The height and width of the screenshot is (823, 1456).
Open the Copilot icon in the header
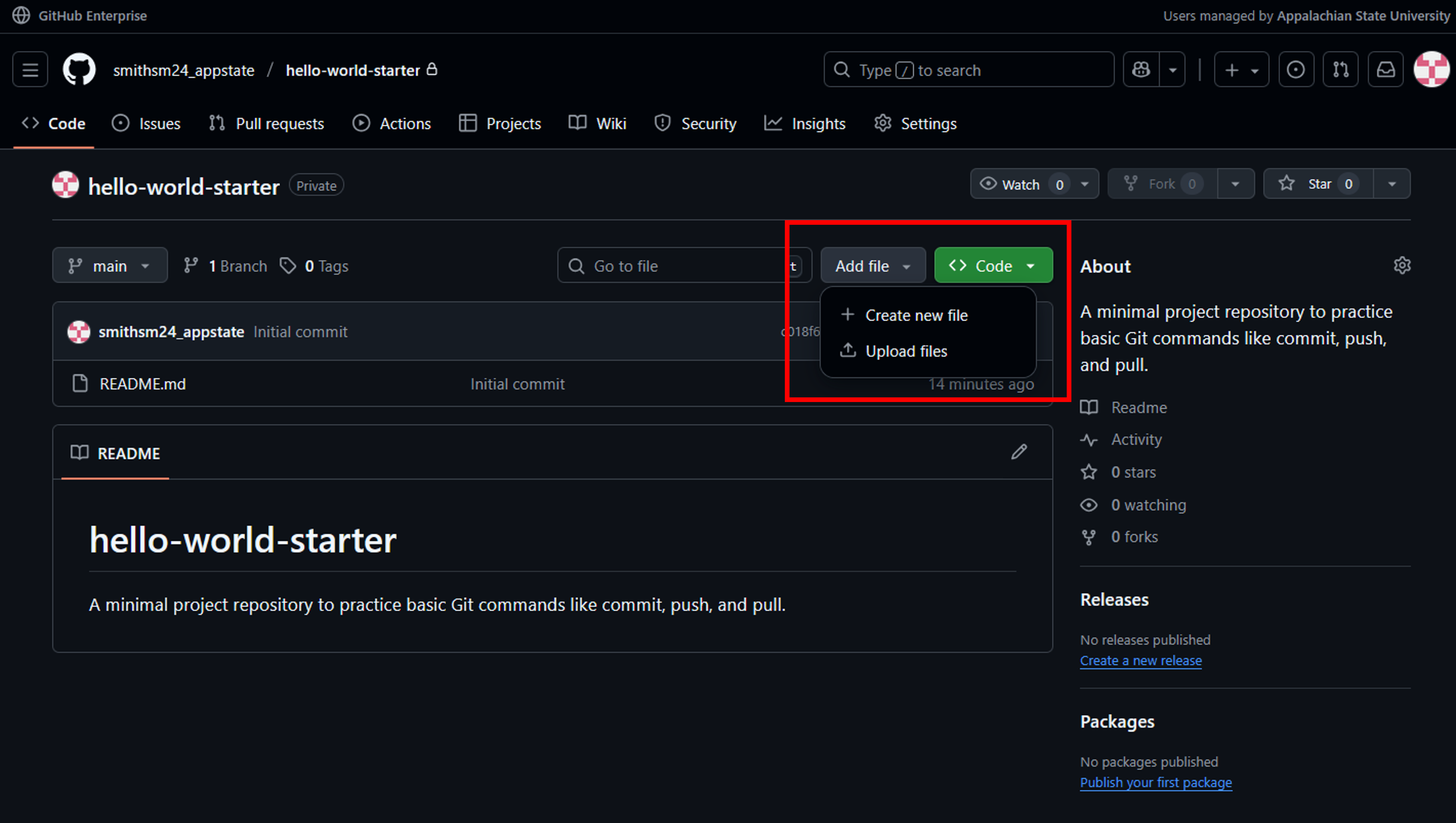click(x=1141, y=69)
